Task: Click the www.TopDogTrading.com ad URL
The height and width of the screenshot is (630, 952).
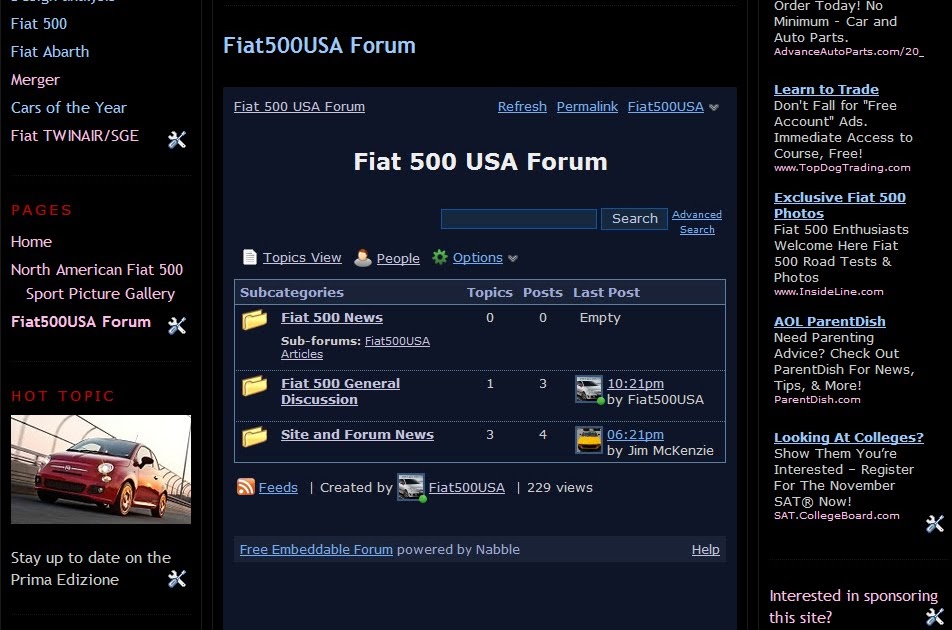Action: coord(842,168)
